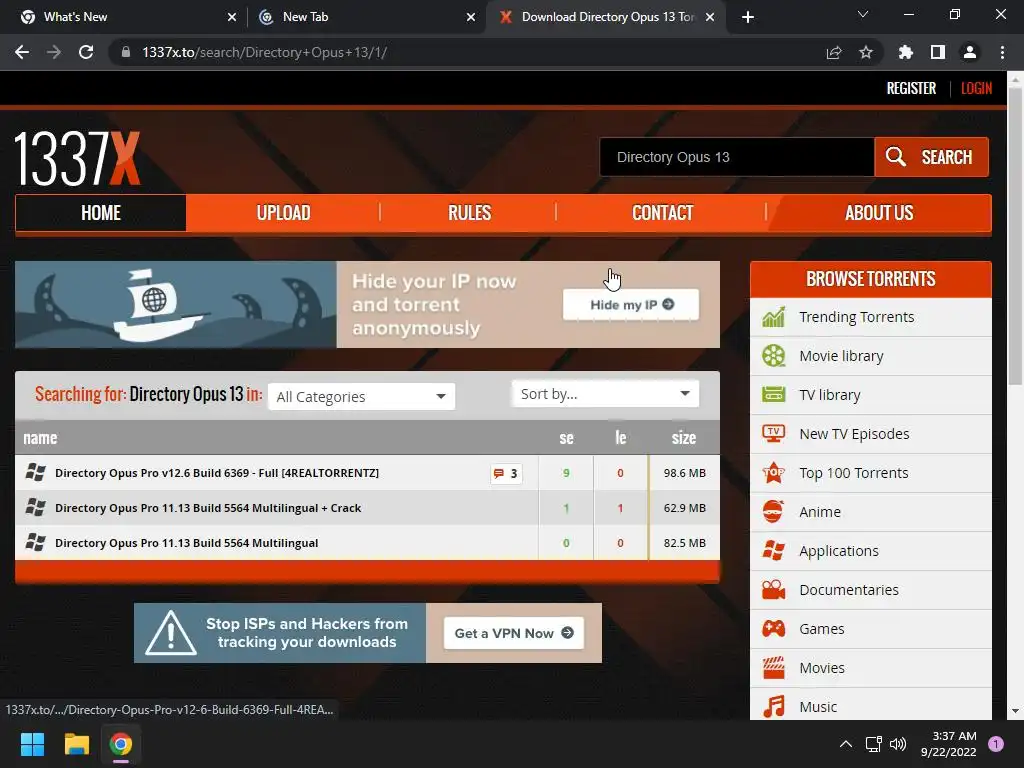Viewport: 1024px width, 768px height.
Task: Open the tab search chevron in Chrome
Action: 863,14
